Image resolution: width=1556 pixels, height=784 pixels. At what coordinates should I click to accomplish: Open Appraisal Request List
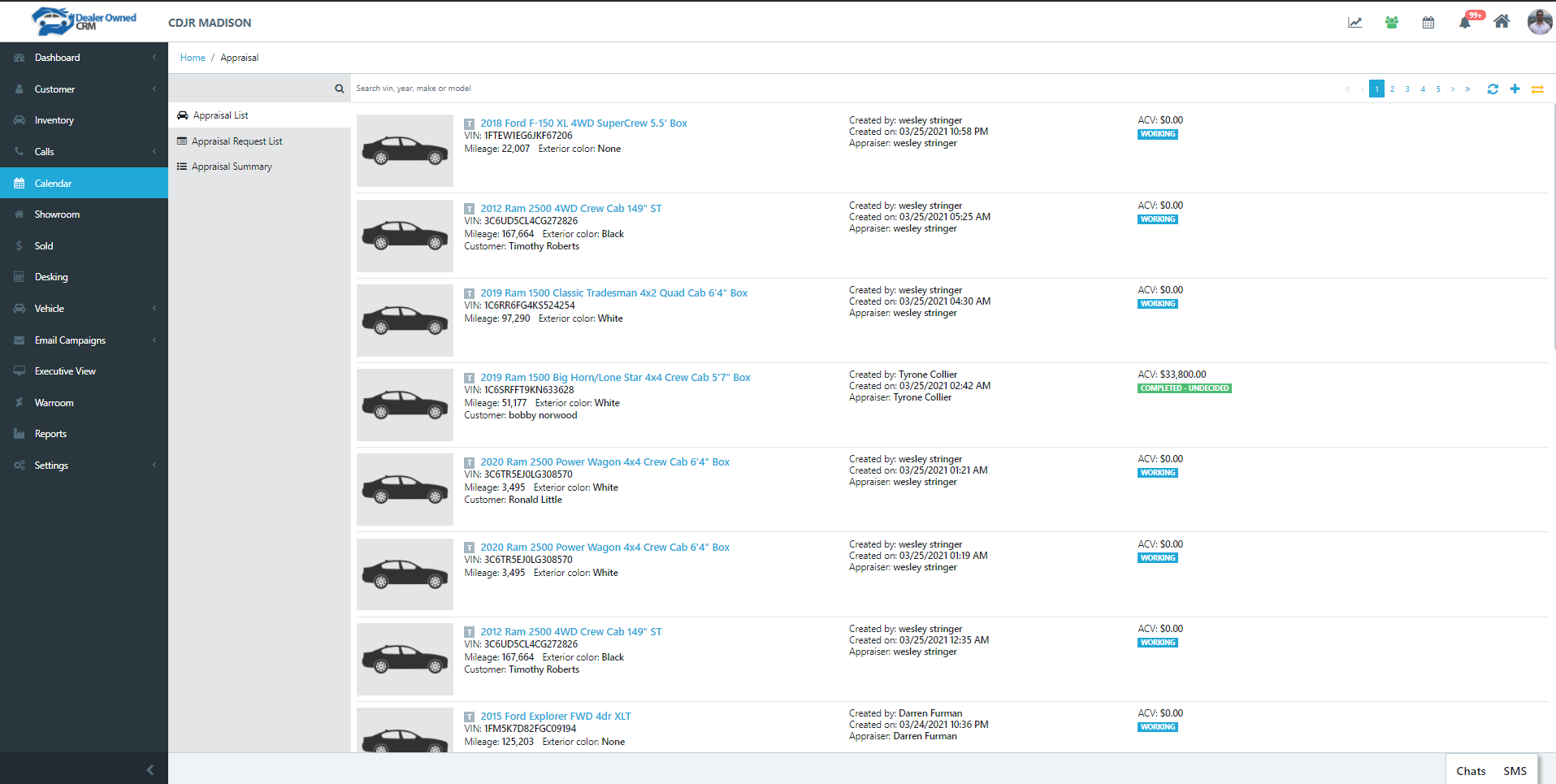tap(236, 141)
